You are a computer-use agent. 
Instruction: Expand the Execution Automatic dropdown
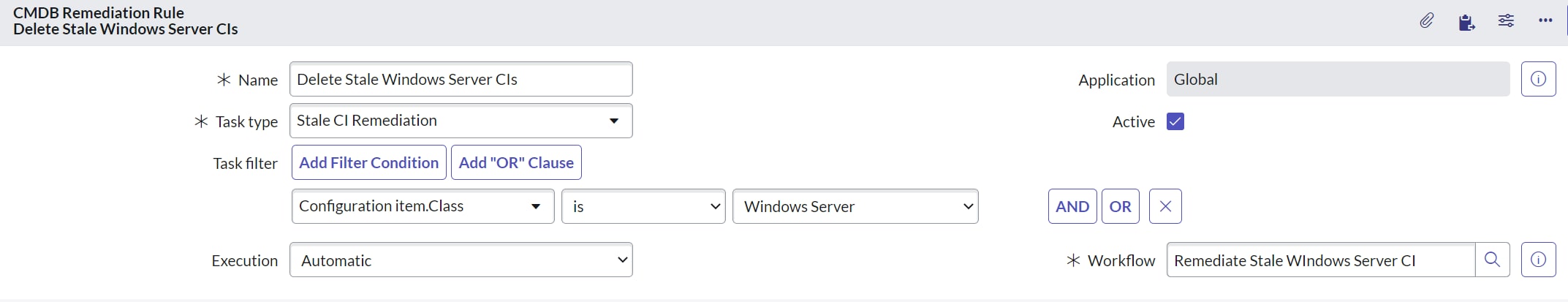point(461,260)
